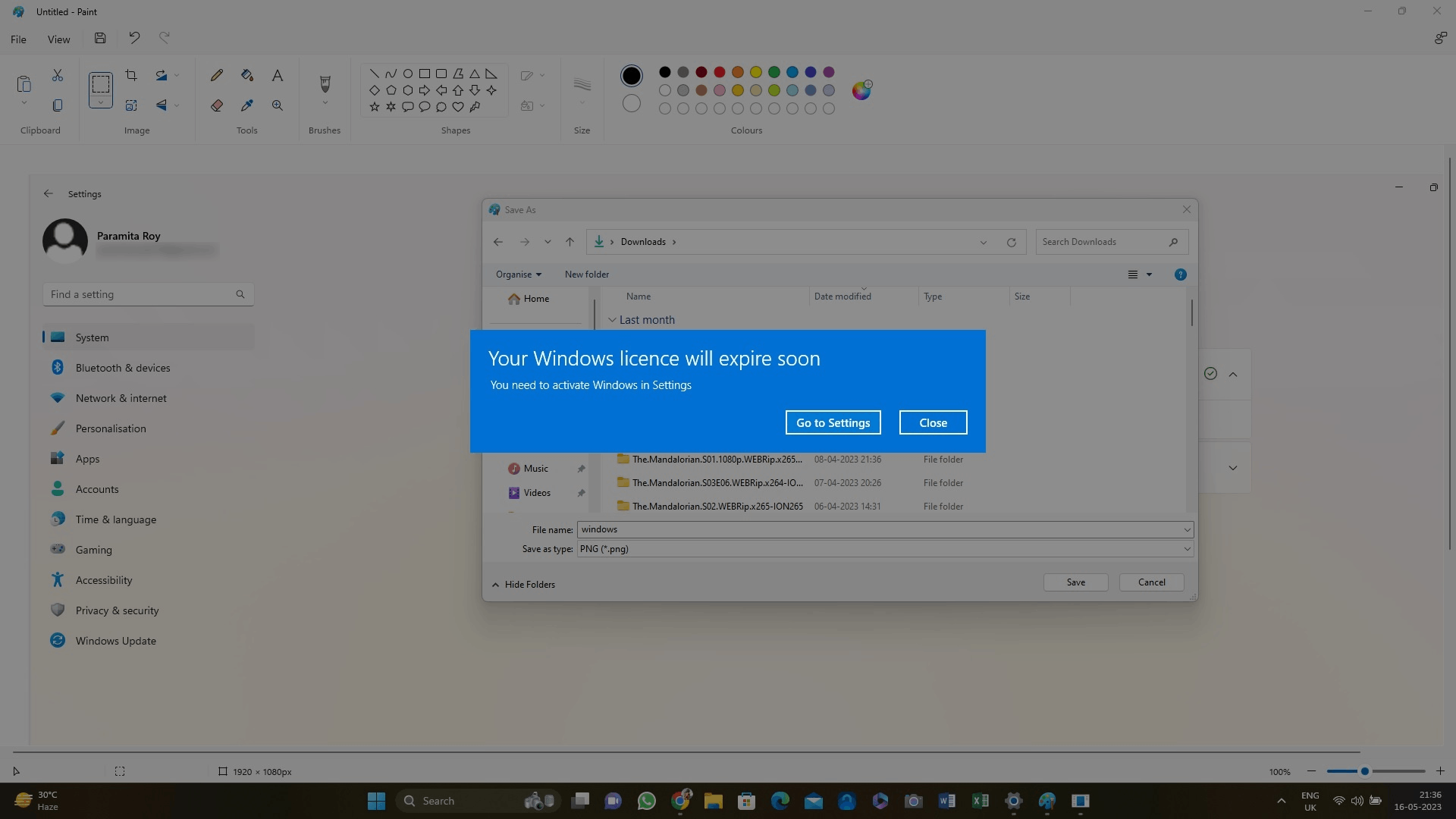Open the Selection tool dropdown
The image size is (1456, 819).
click(x=100, y=102)
